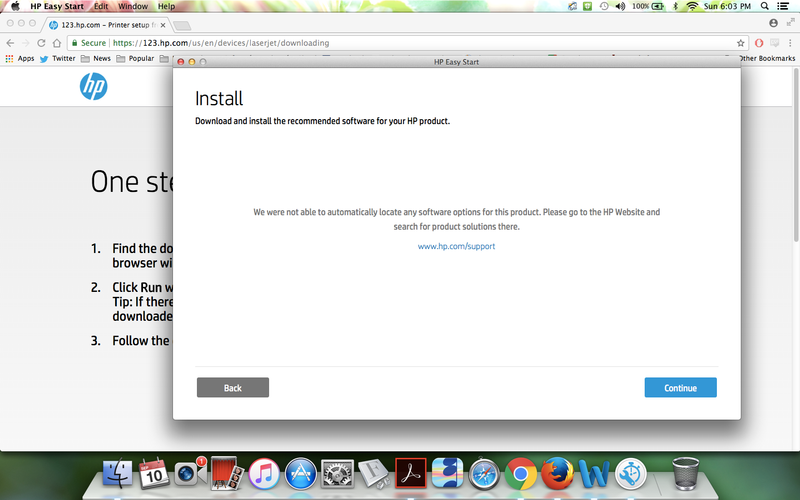
Task: Click the Sun 6:03 PM clock
Action: [727, 6]
